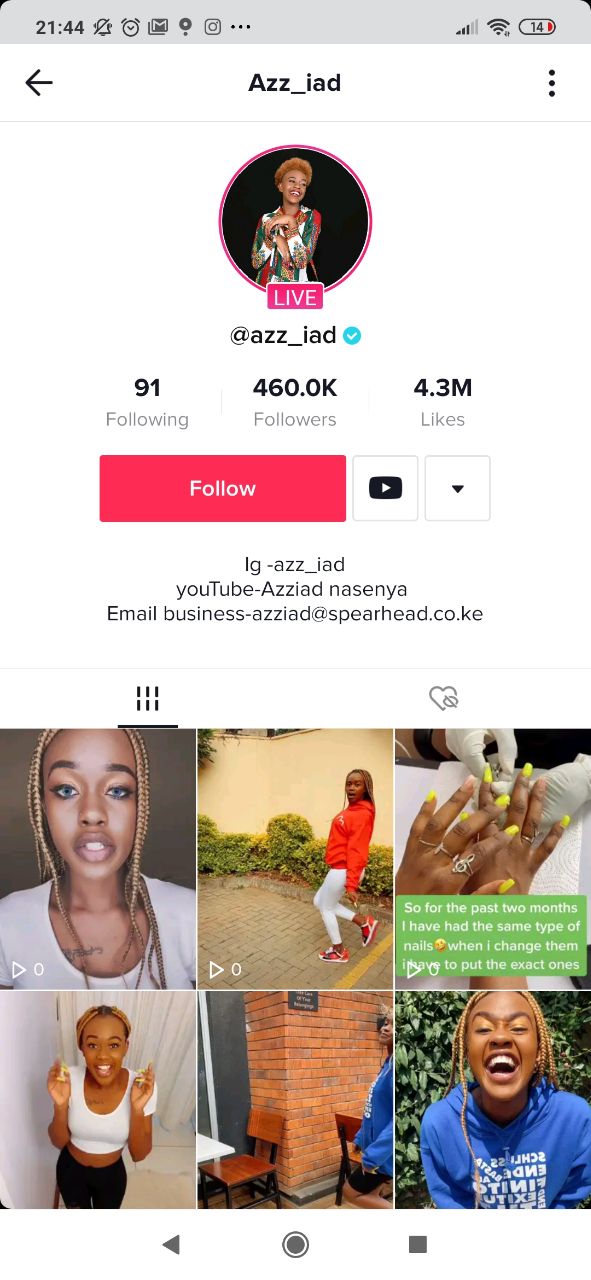Play the laughing blue hoodie video
Viewport: 591px width, 1280px height.
493,1100
